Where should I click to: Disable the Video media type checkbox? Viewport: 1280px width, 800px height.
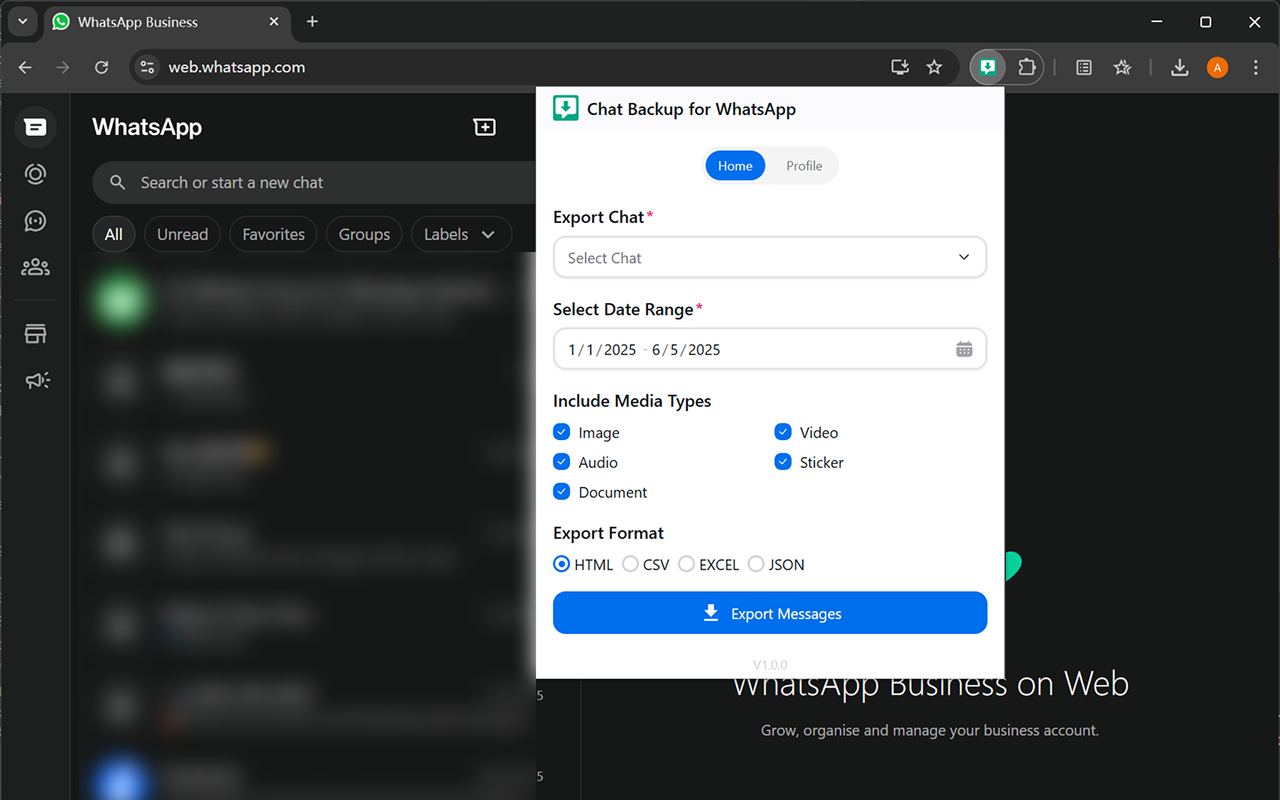[x=783, y=432]
